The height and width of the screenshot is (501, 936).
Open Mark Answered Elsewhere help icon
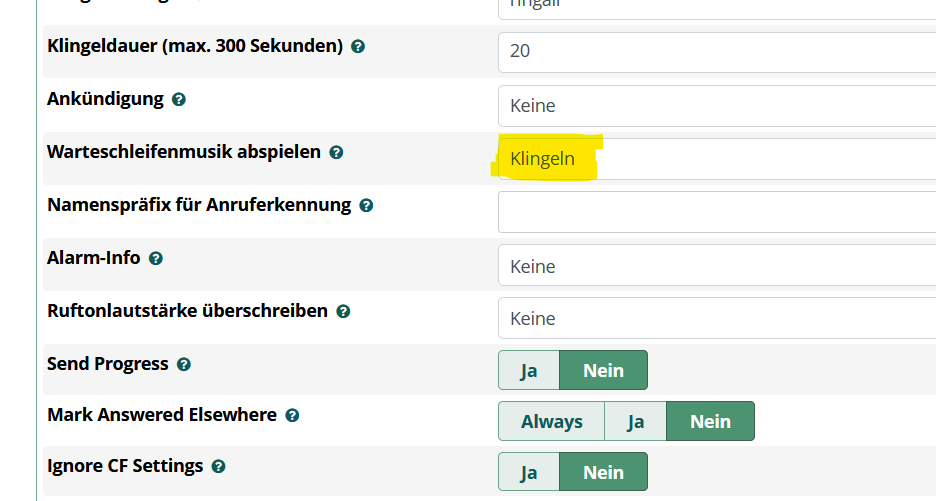(x=292, y=415)
